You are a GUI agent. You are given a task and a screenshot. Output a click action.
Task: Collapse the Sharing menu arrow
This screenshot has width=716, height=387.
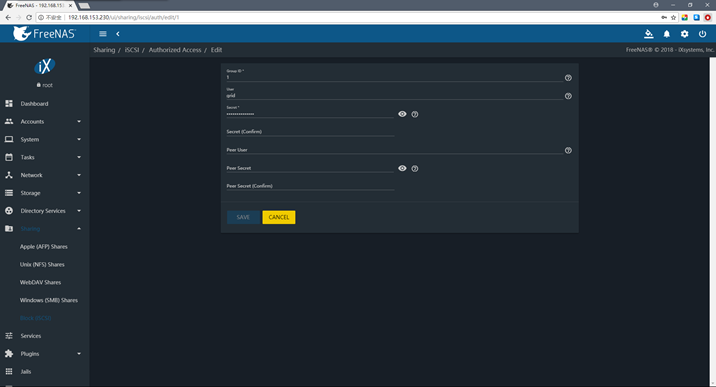79,229
